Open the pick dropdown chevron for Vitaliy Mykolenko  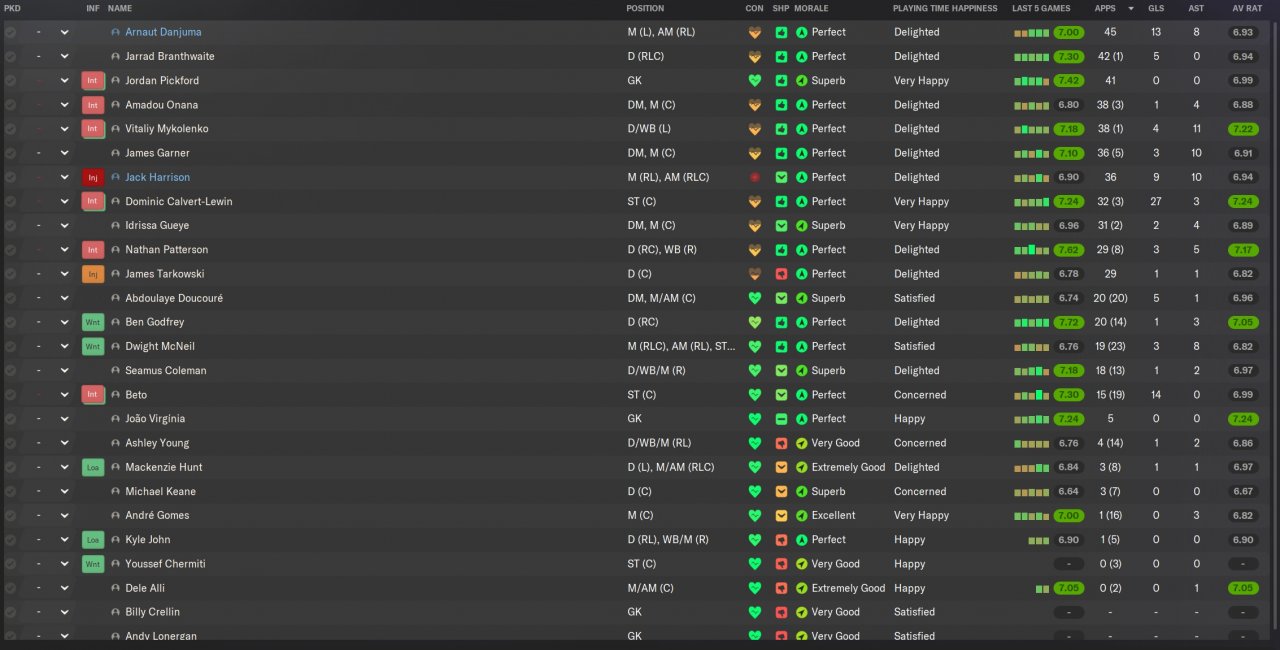[64, 129]
